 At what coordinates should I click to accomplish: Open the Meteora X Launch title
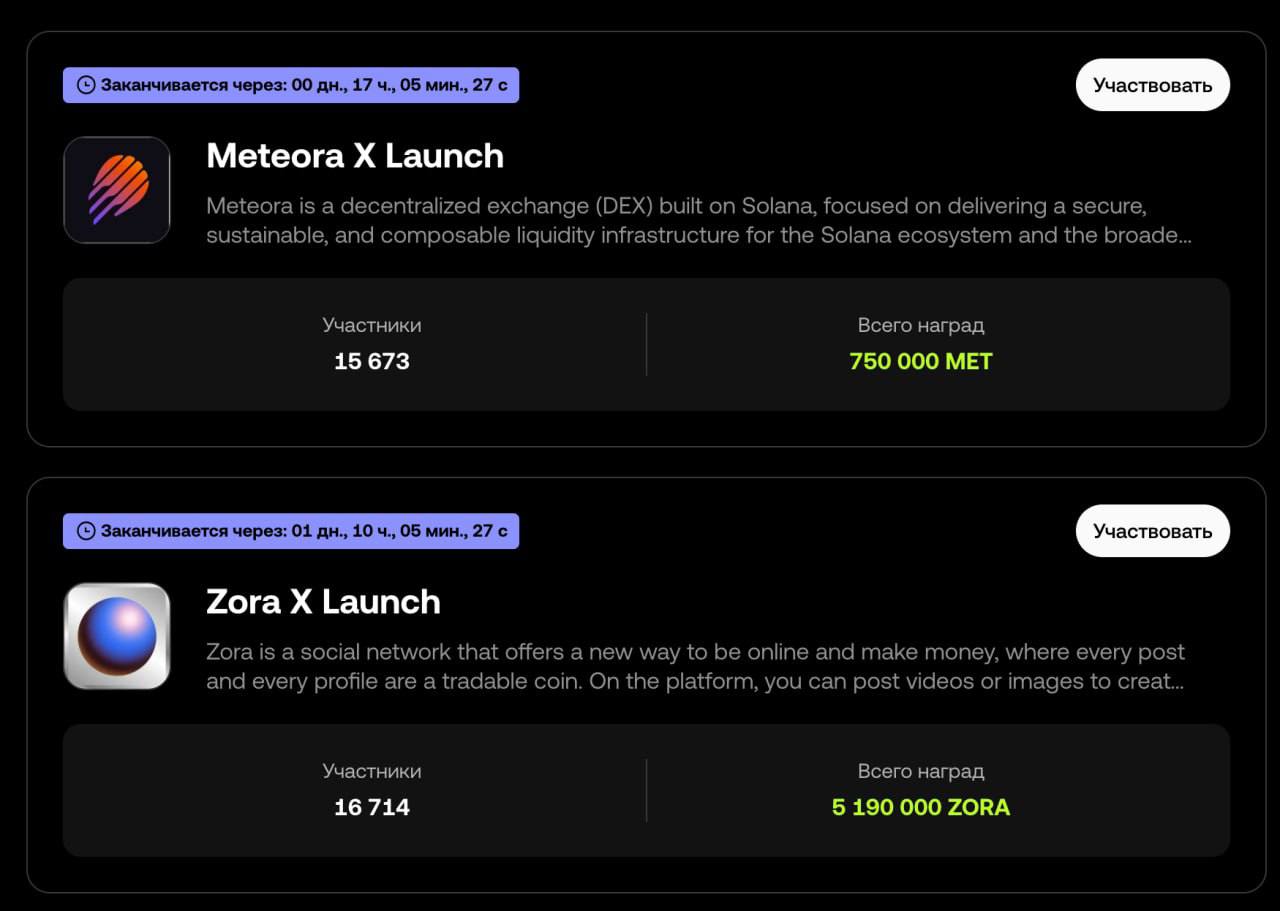354,156
